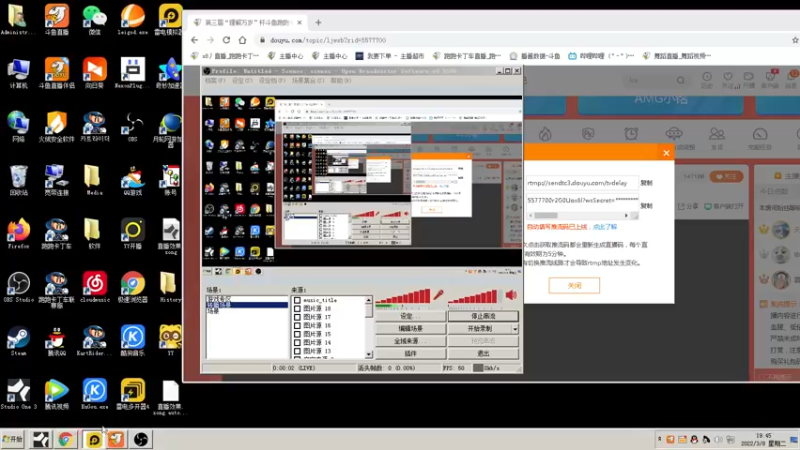800x450 pixels.
Task: Open the leigod.exe desktop shortcut
Action: coord(133,18)
